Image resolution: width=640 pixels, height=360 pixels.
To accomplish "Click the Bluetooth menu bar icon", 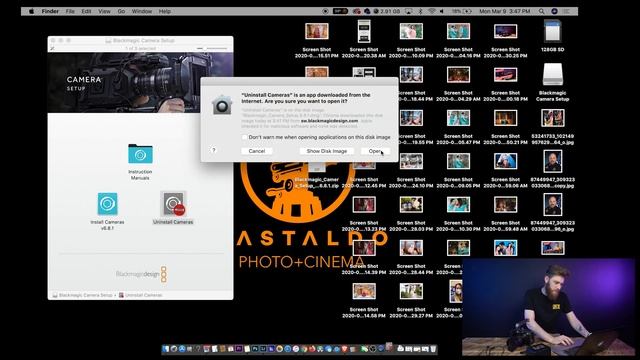I will (420, 11).
